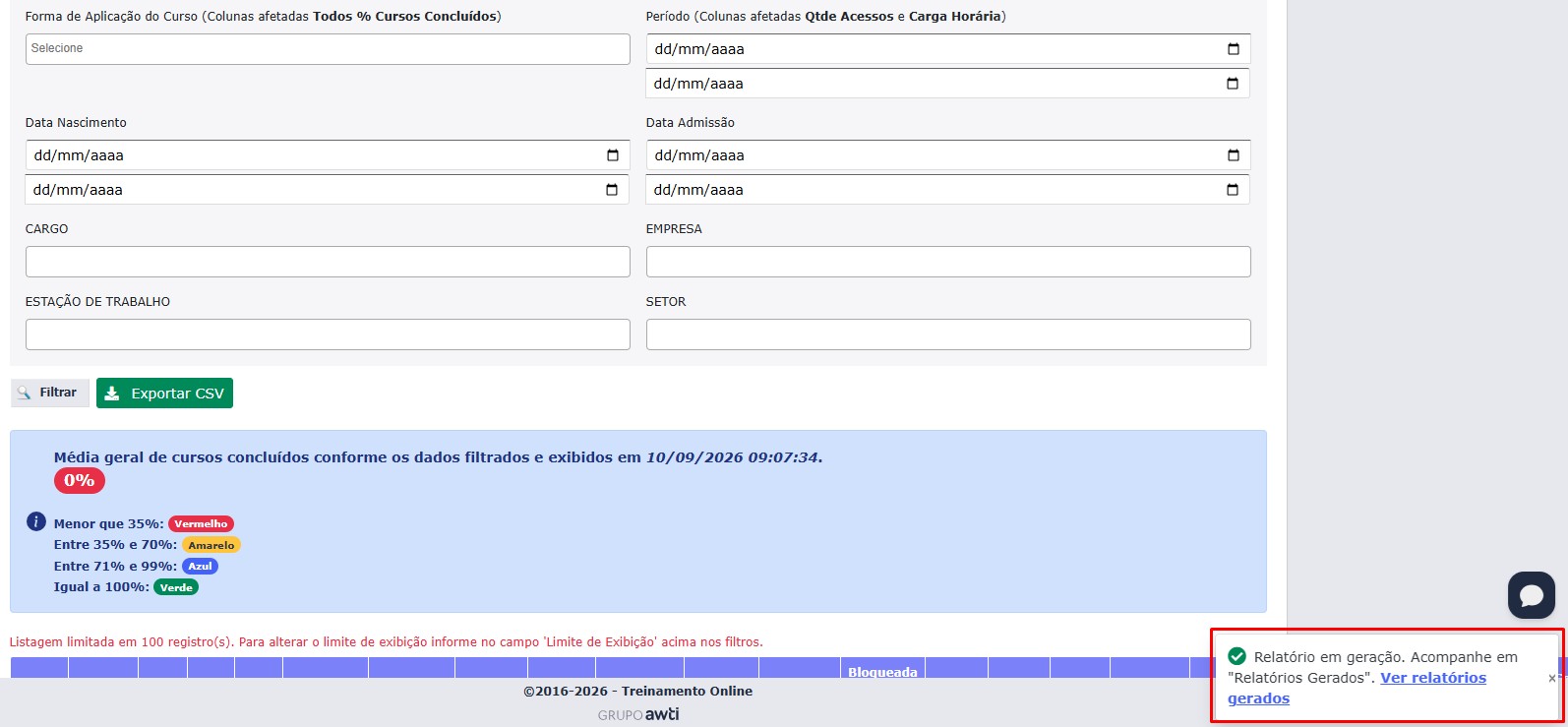This screenshot has height=727, width=1568.
Task: Open calendar picker for first Período date
Action: (1234, 49)
